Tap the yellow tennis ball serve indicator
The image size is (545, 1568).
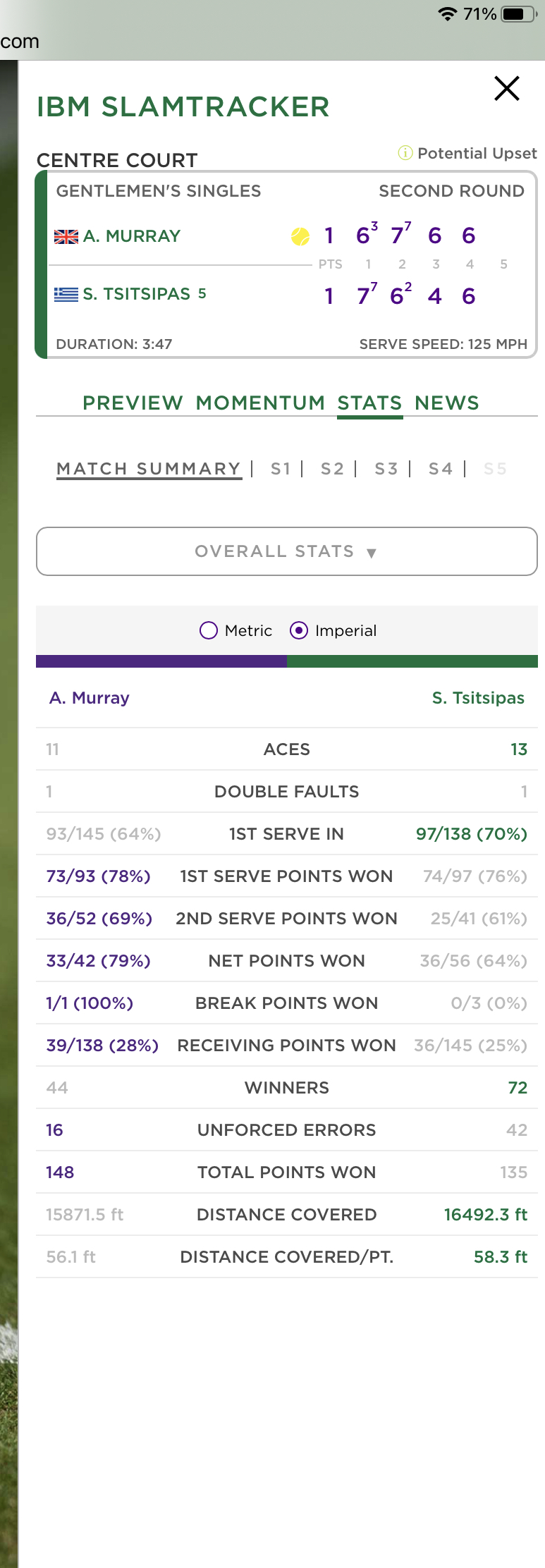(300, 236)
